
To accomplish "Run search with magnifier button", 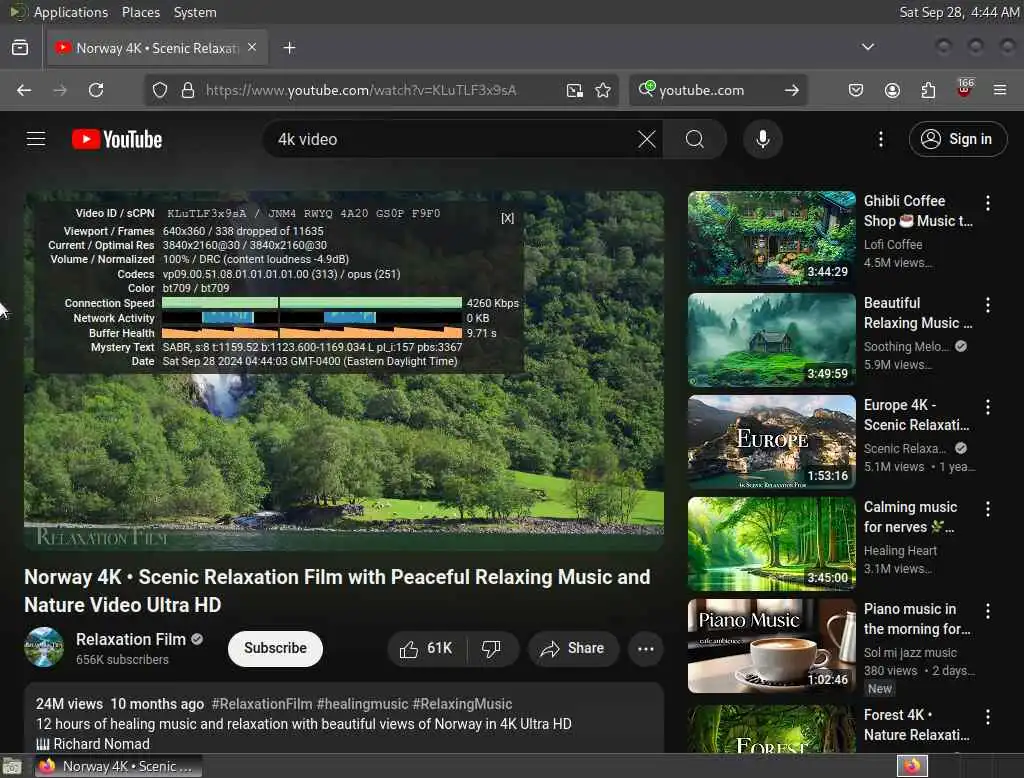I will (695, 139).
